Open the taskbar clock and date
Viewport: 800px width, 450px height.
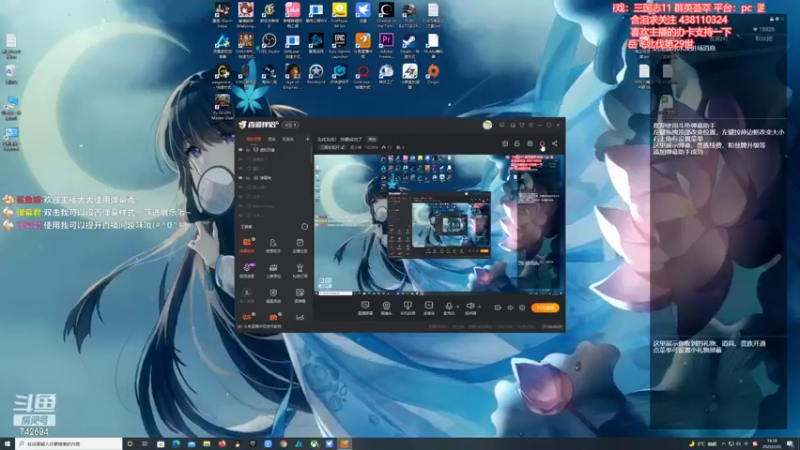click(771, 444)
